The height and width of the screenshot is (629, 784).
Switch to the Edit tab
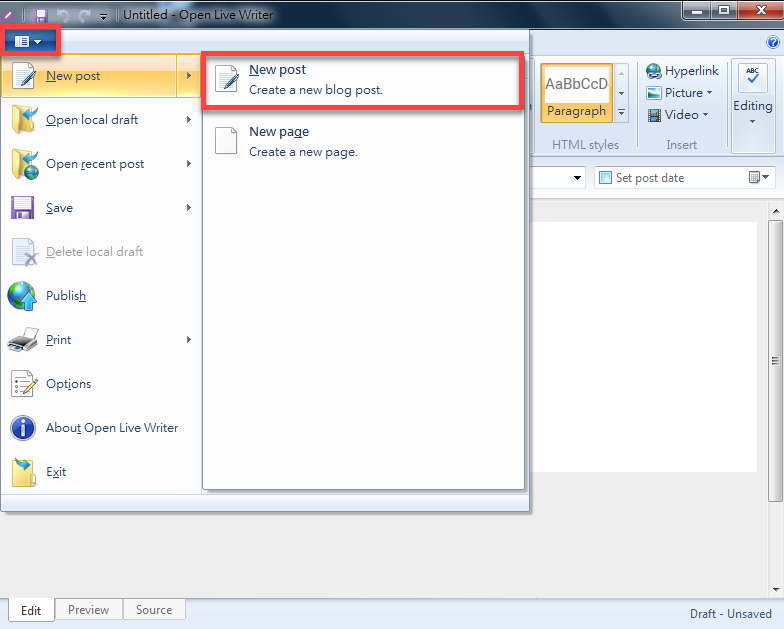tap(31, 610)
